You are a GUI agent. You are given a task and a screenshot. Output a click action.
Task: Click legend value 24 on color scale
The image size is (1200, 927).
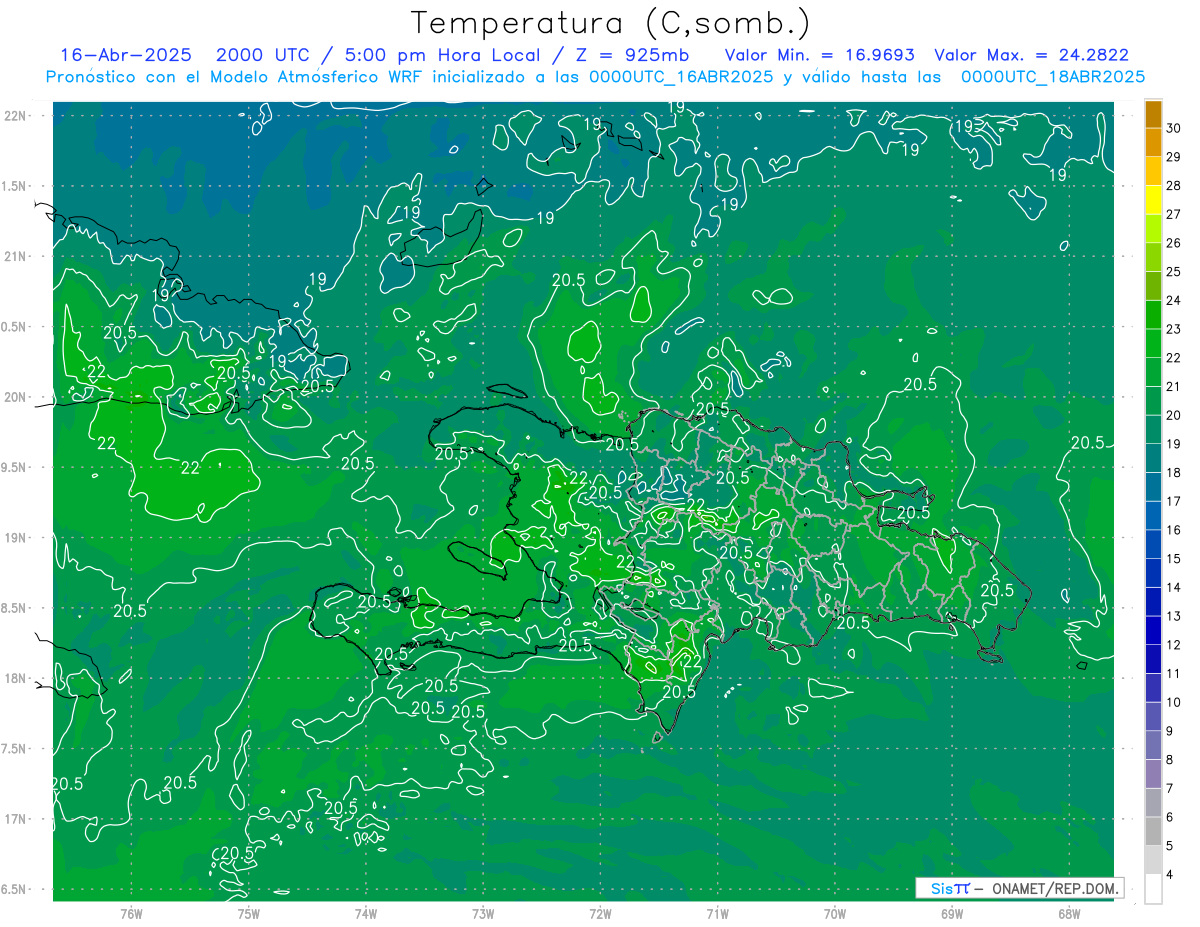click(1173, 300)
